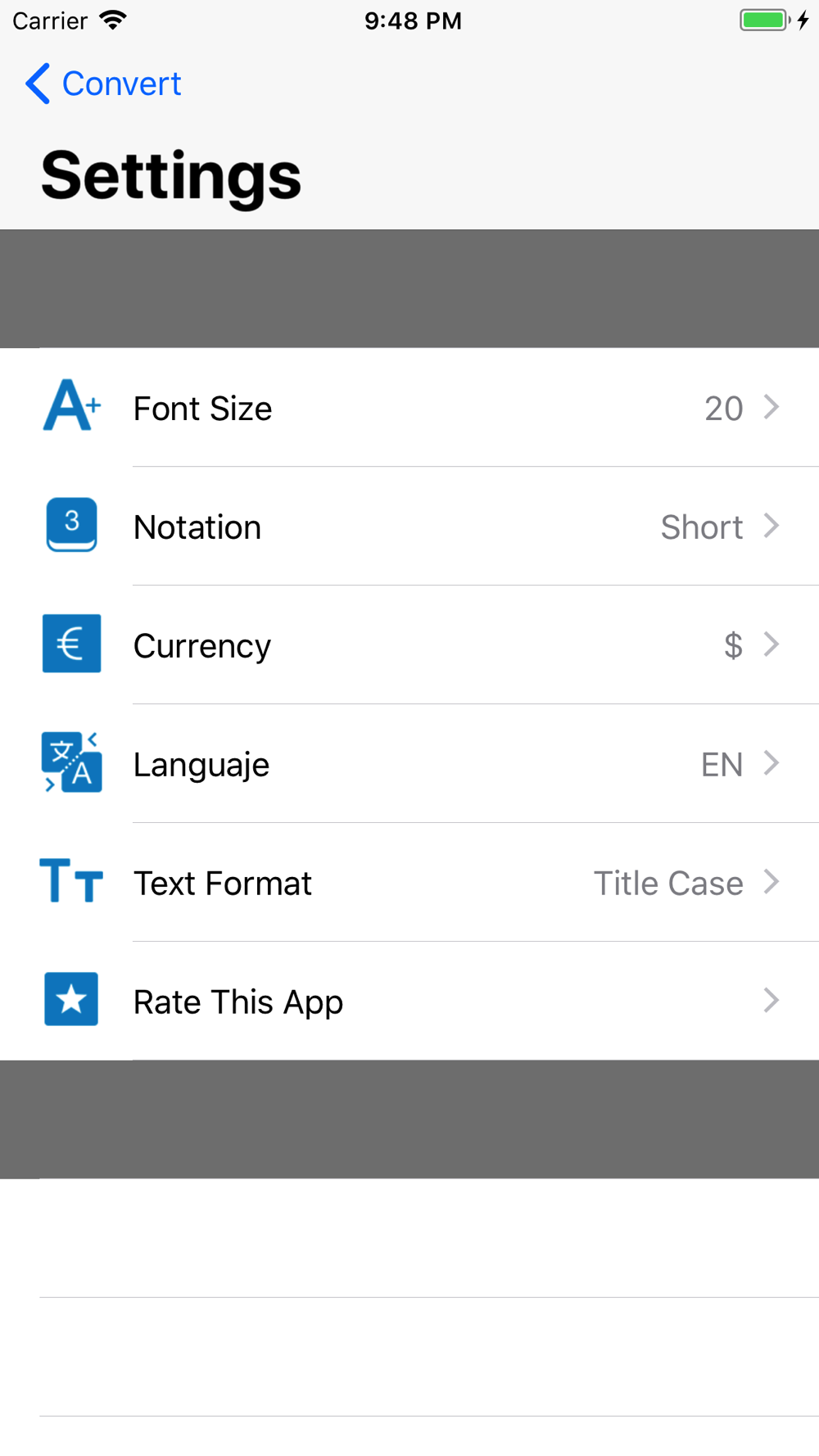
Task: Open the Font Size setting
Action: pyautogui.click(x=409, y=408)
